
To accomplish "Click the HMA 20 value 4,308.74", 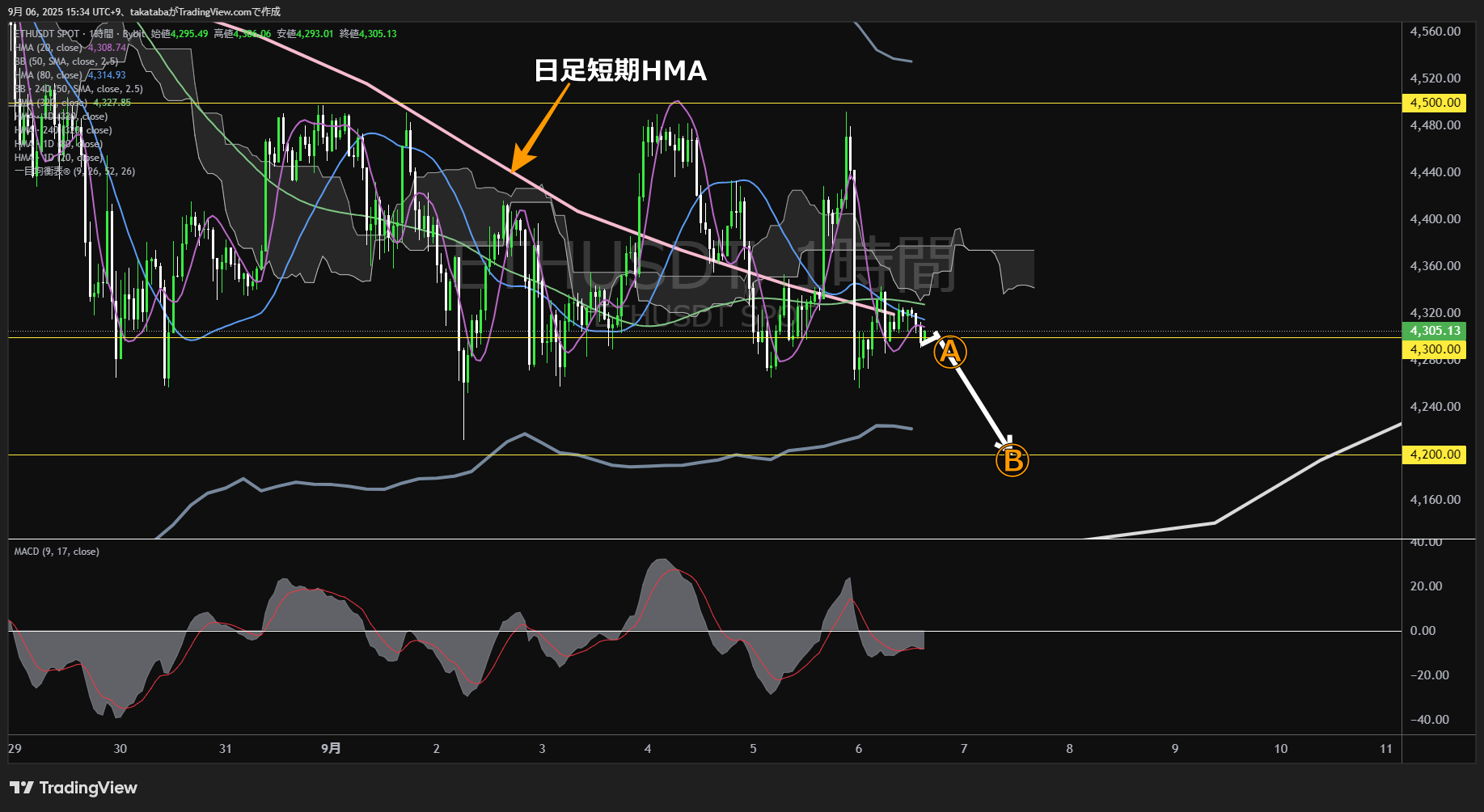I will point(107,48).
